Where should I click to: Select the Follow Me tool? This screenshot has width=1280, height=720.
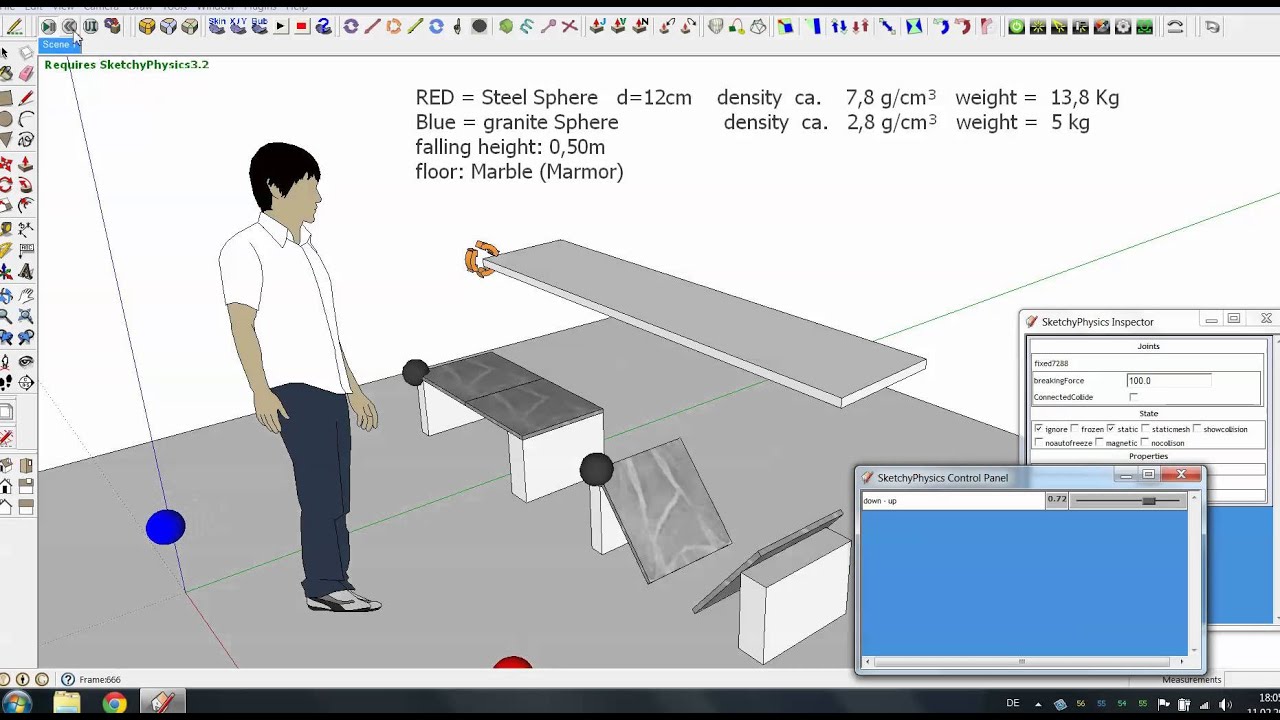(x=26, y=184)
